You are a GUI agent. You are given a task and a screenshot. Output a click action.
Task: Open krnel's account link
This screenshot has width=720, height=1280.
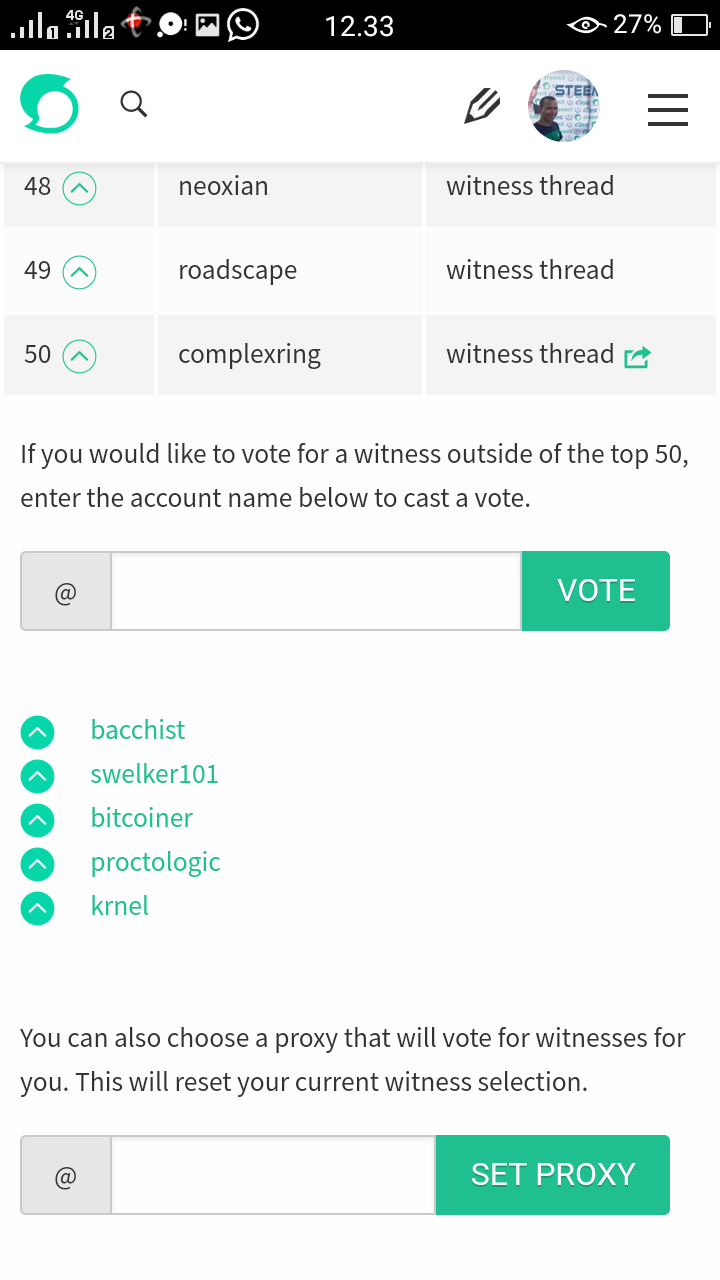[120, 906]
